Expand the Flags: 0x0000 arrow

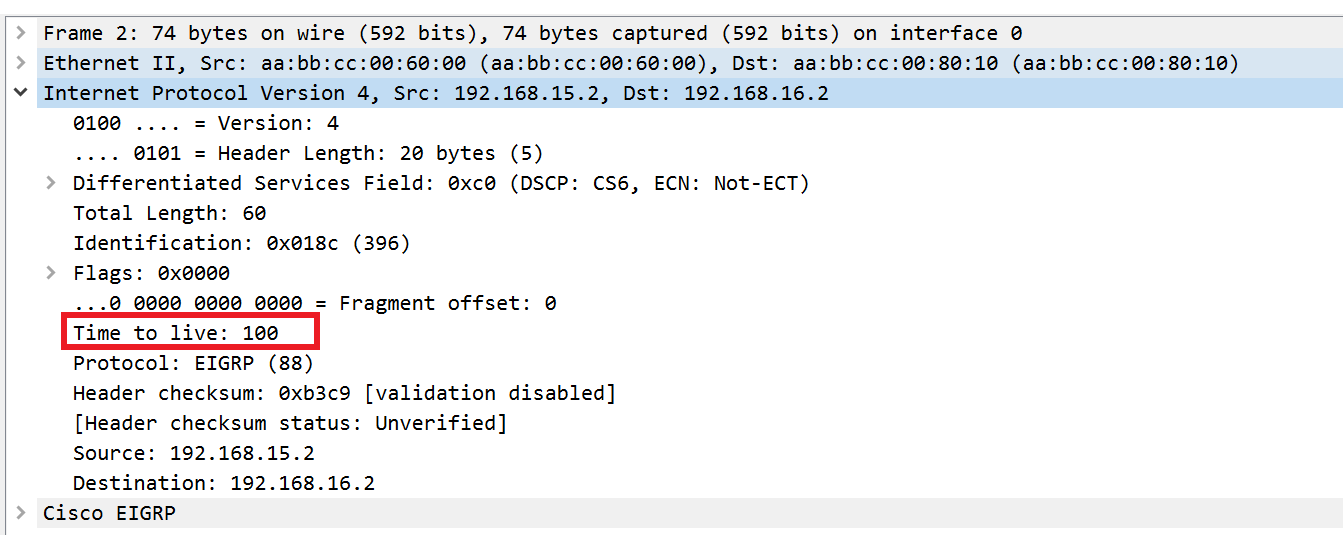[x=50, y=274]
